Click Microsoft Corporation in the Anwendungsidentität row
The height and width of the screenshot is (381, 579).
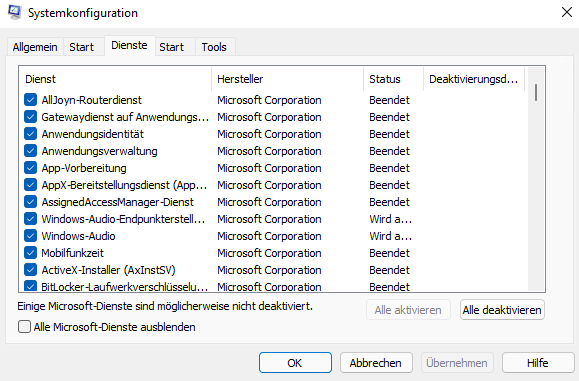point(269,134)
